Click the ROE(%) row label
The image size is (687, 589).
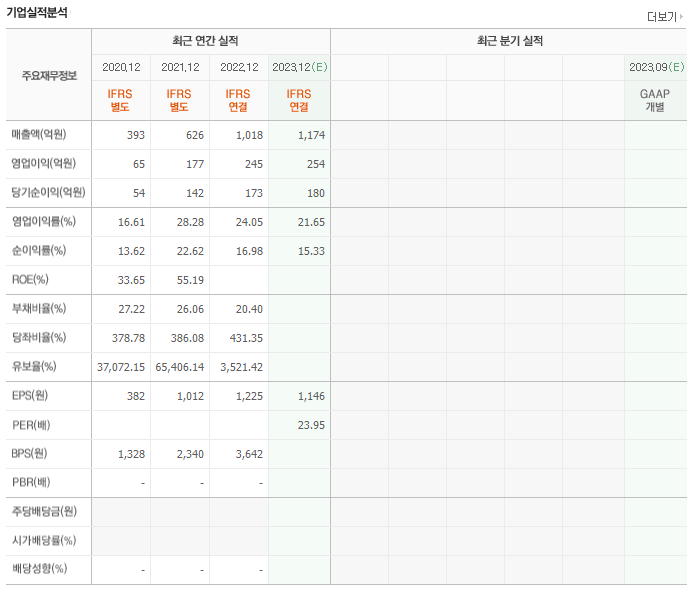coord(30,279)
